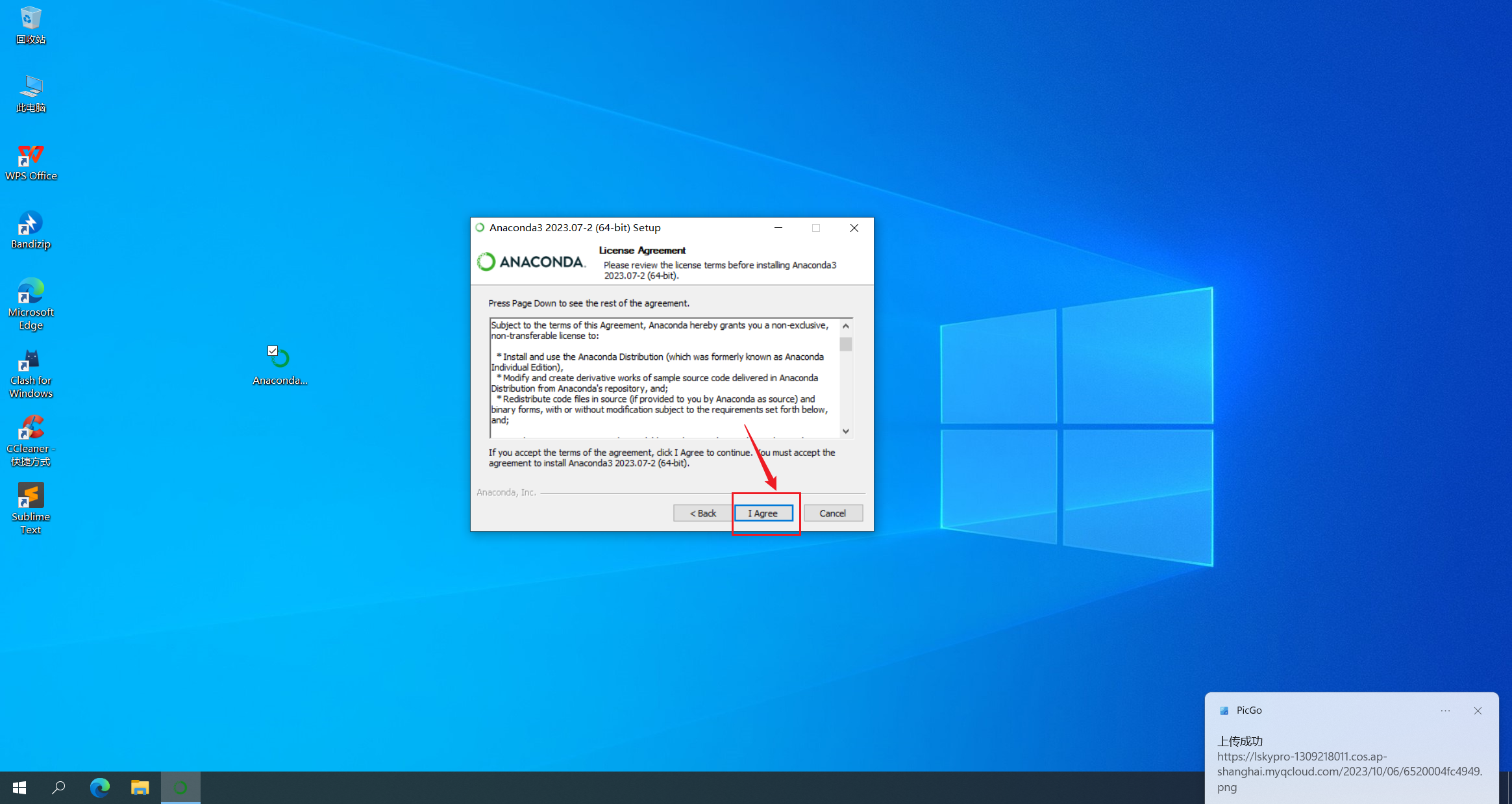Click the license agreement scrollbar thumb
This screenshot has width=1512, height=804.
[845, 344]
